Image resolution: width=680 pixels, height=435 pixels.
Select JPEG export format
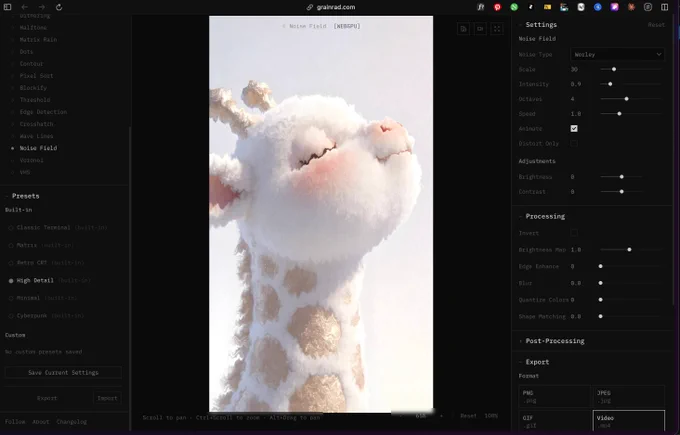(628, 396)
